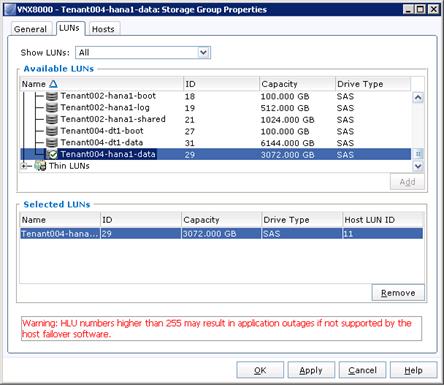444x387 pixels.
Task: Click Selected LUNs ID column header
Action: [141, 220]
